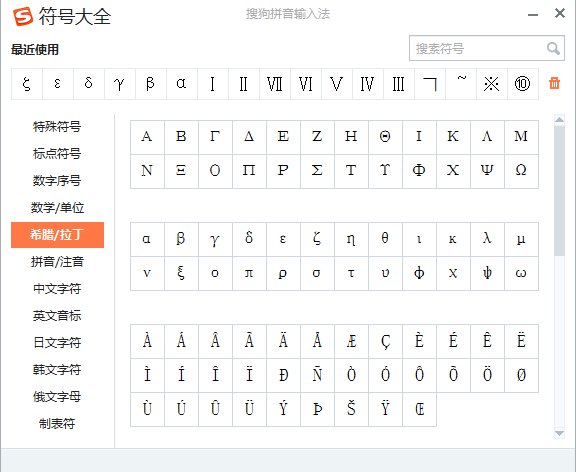Viewport: 576px width, 472px height.
Task: Switch to 中文字符 category
Action: (57, 289)
